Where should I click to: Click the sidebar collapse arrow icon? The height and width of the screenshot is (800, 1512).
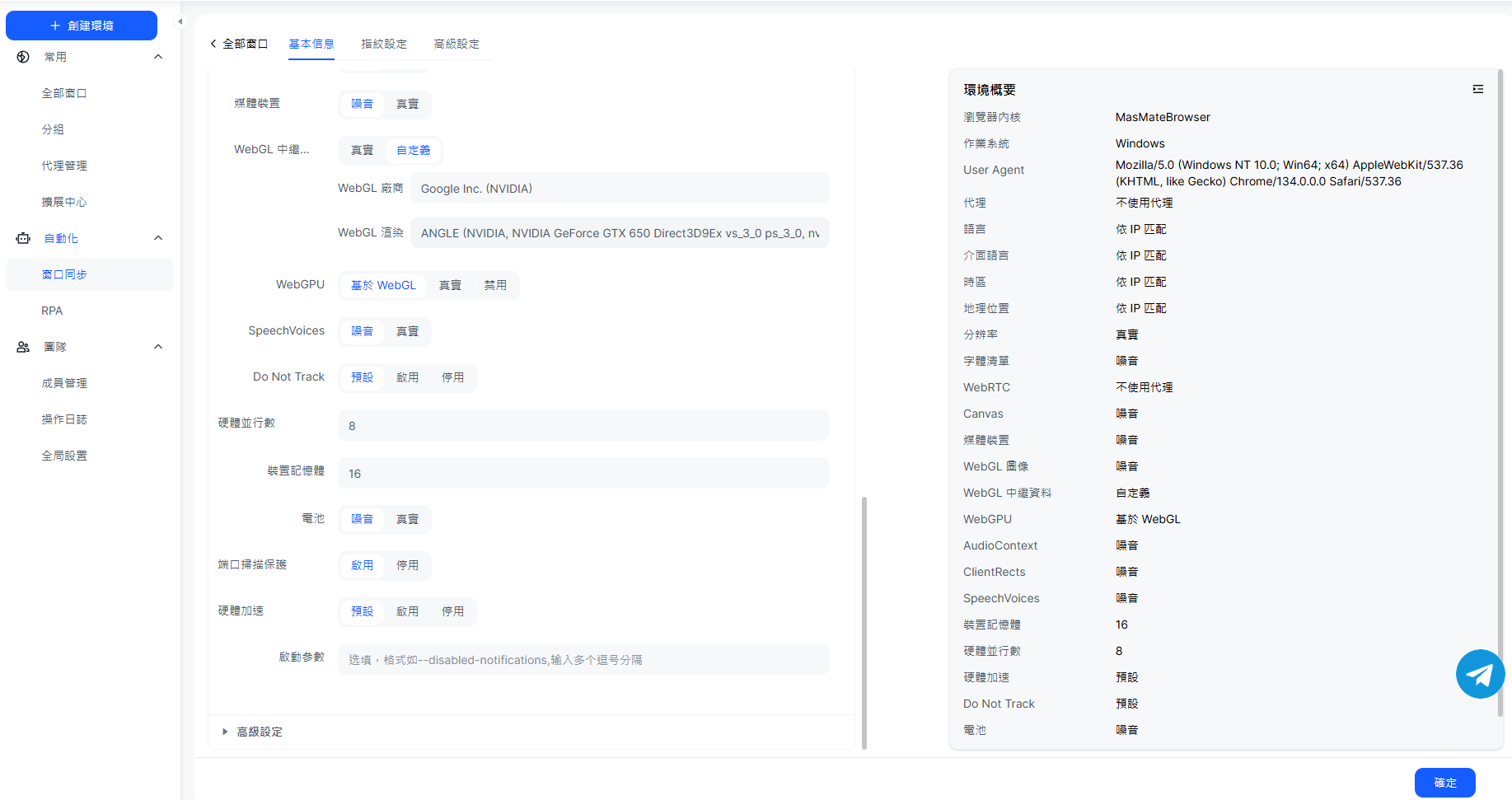coord(180,21)
